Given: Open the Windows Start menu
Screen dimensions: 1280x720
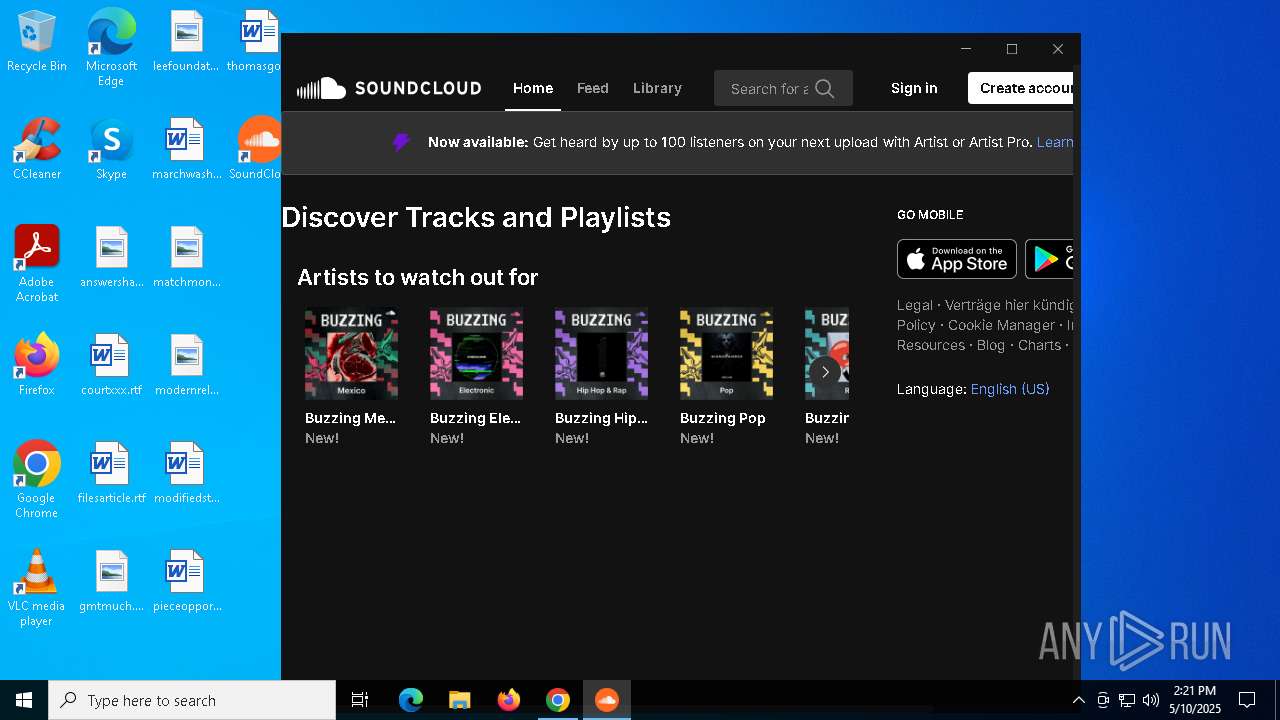Looking at the screenshot, I should pos(24,700).
